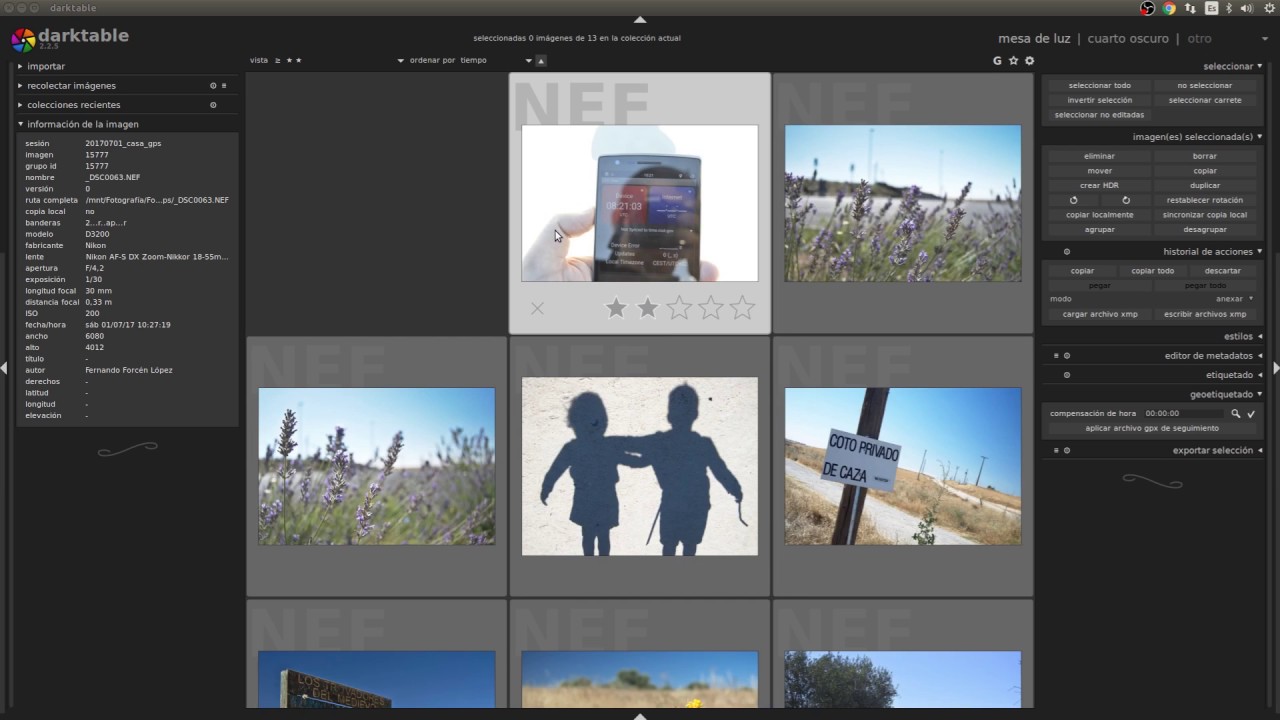Reset the historial de acciones module

point(1067,252)
